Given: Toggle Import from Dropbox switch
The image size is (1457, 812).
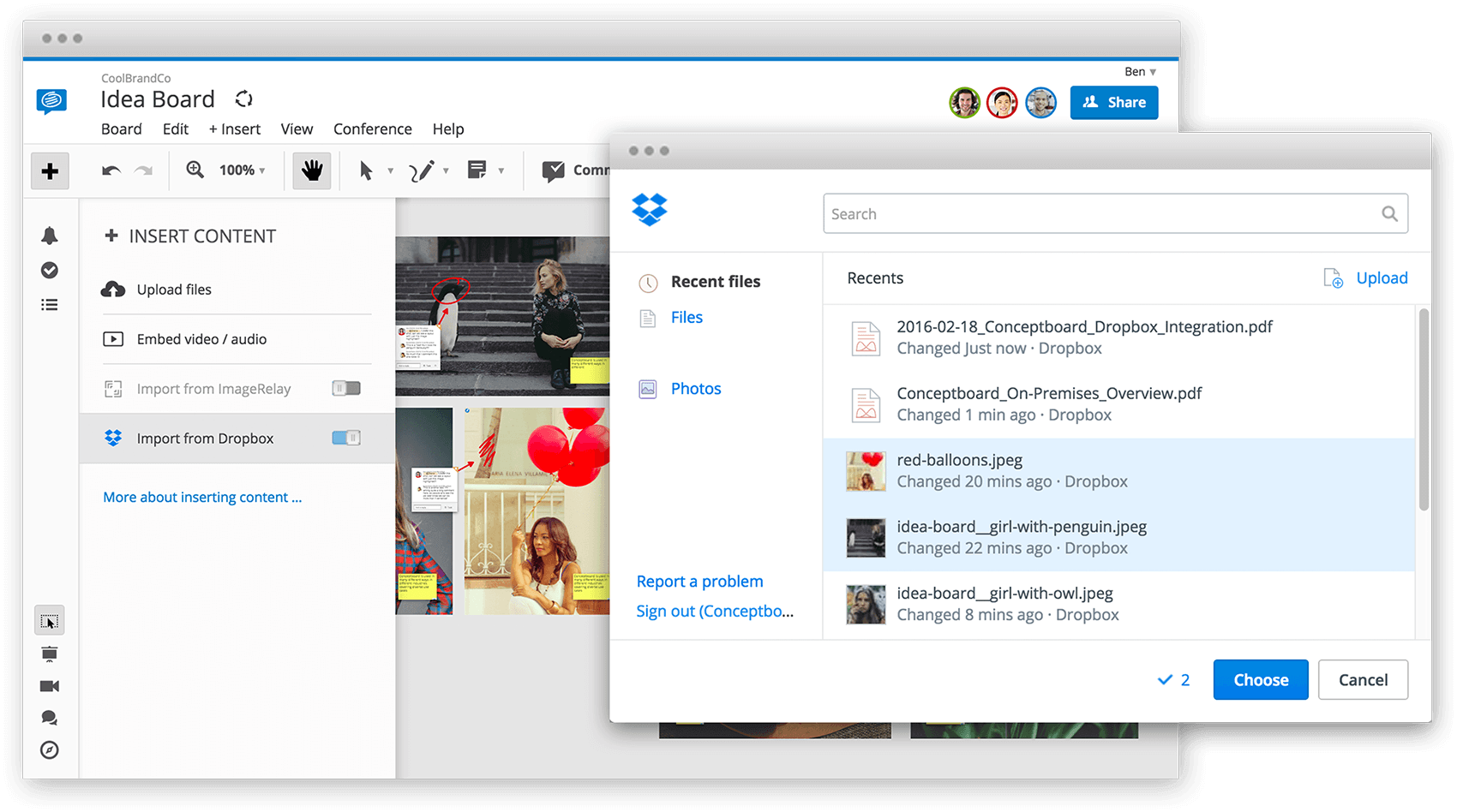Looking at the screenshot, I should point(346,439).
